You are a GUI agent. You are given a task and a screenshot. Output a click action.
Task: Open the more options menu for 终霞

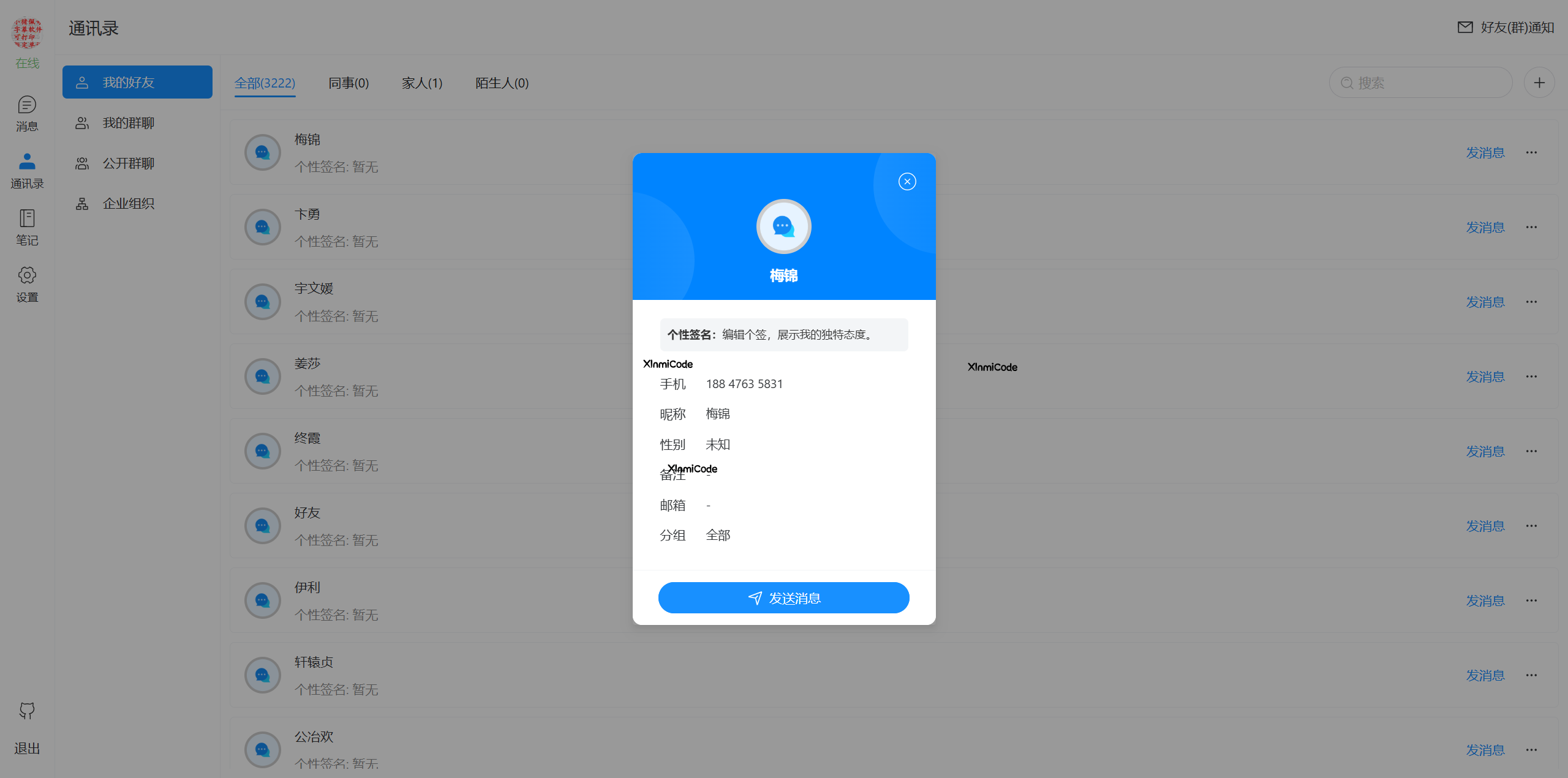click(1531, 451)
